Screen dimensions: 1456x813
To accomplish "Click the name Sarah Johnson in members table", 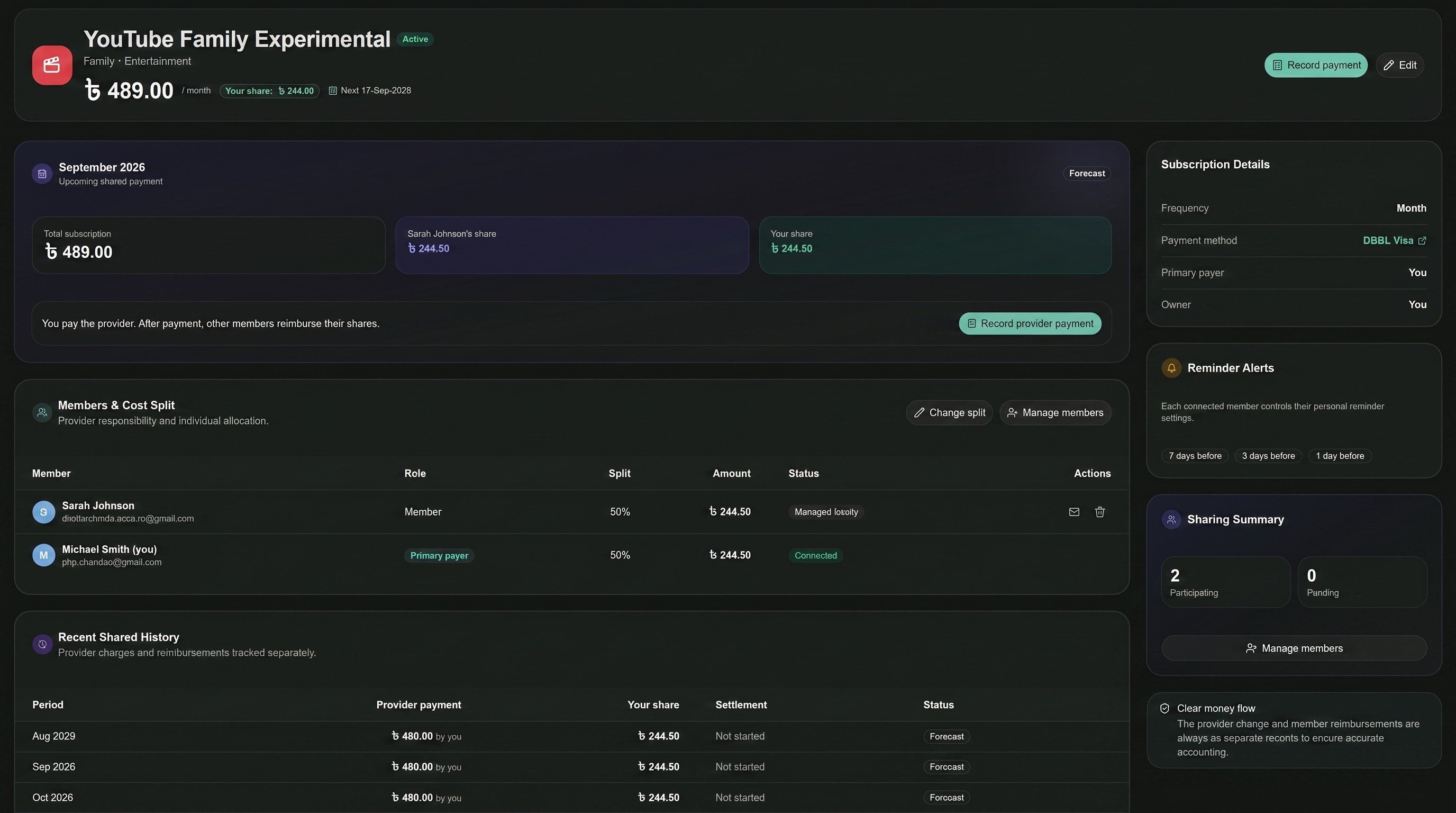I will coord(98,505).
